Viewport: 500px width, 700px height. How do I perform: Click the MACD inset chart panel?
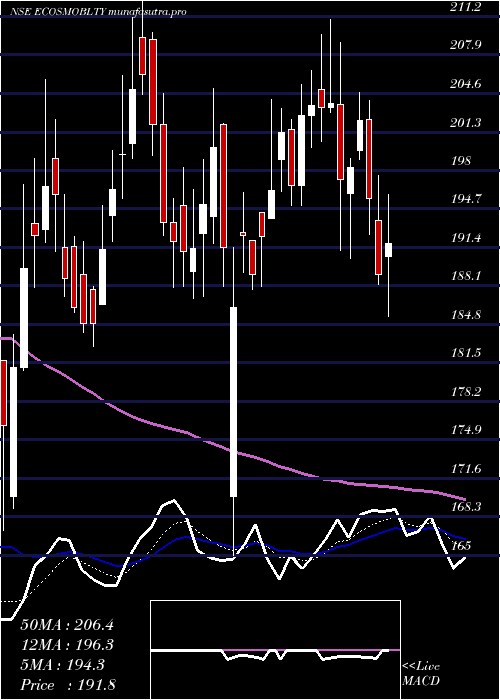(x=275, y=650)
